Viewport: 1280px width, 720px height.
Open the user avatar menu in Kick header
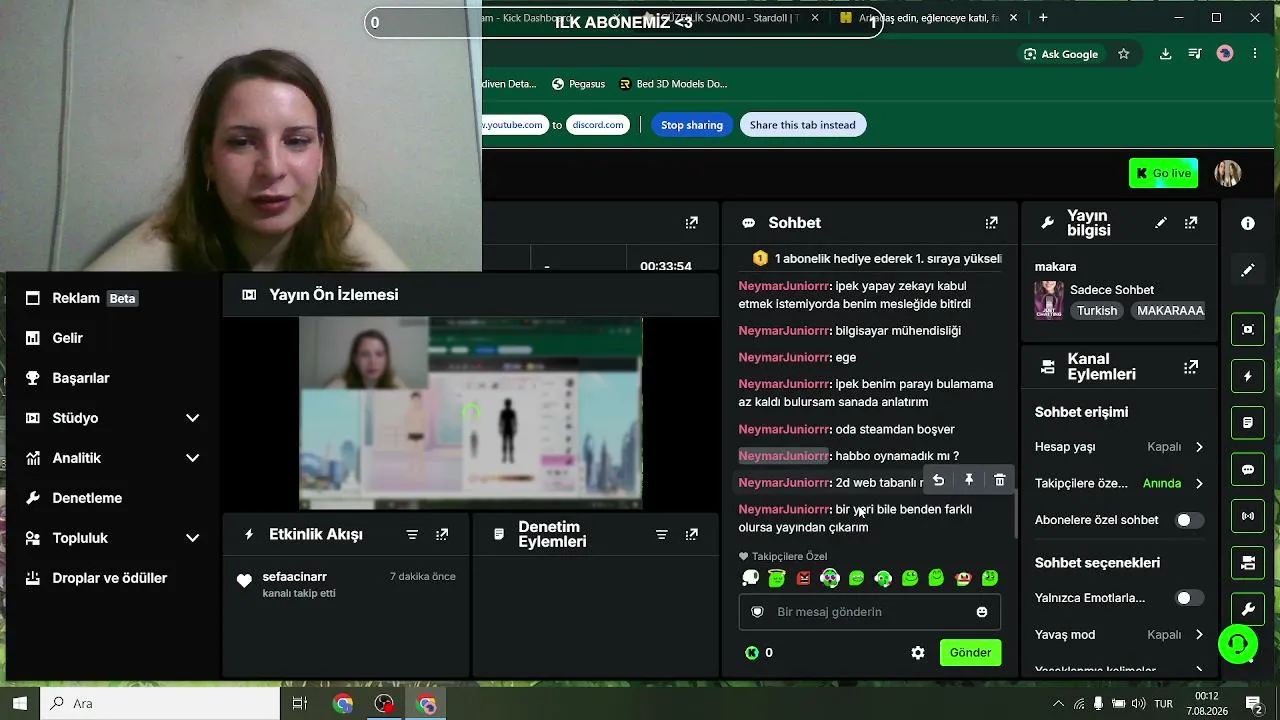pyautogui.click(x=1228, y=173)
